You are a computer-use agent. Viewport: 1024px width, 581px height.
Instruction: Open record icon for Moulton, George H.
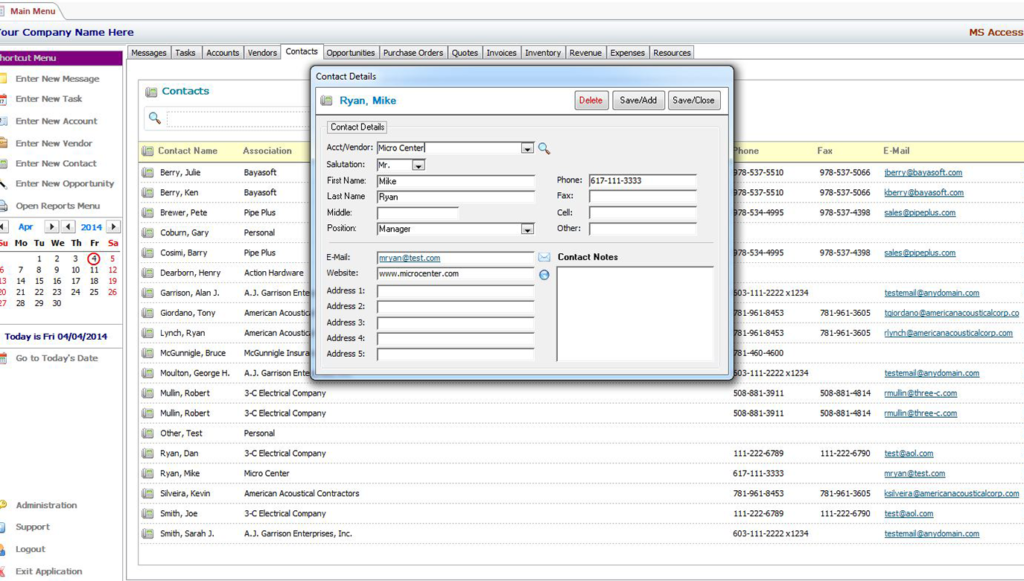148,373
